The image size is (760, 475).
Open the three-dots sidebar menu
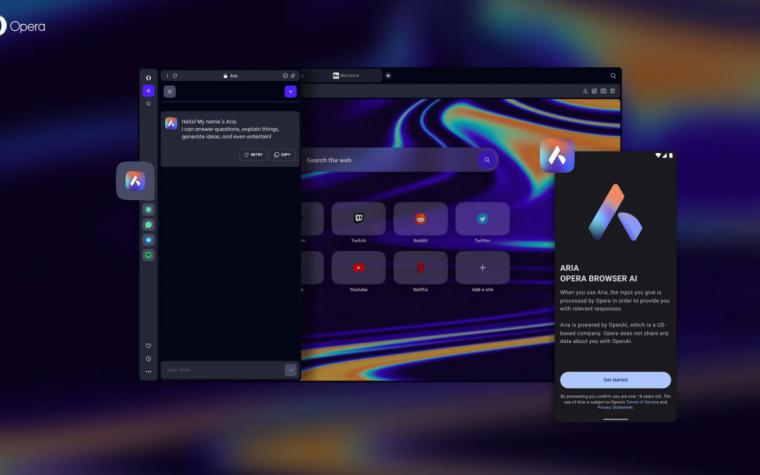tap(148, 372)
